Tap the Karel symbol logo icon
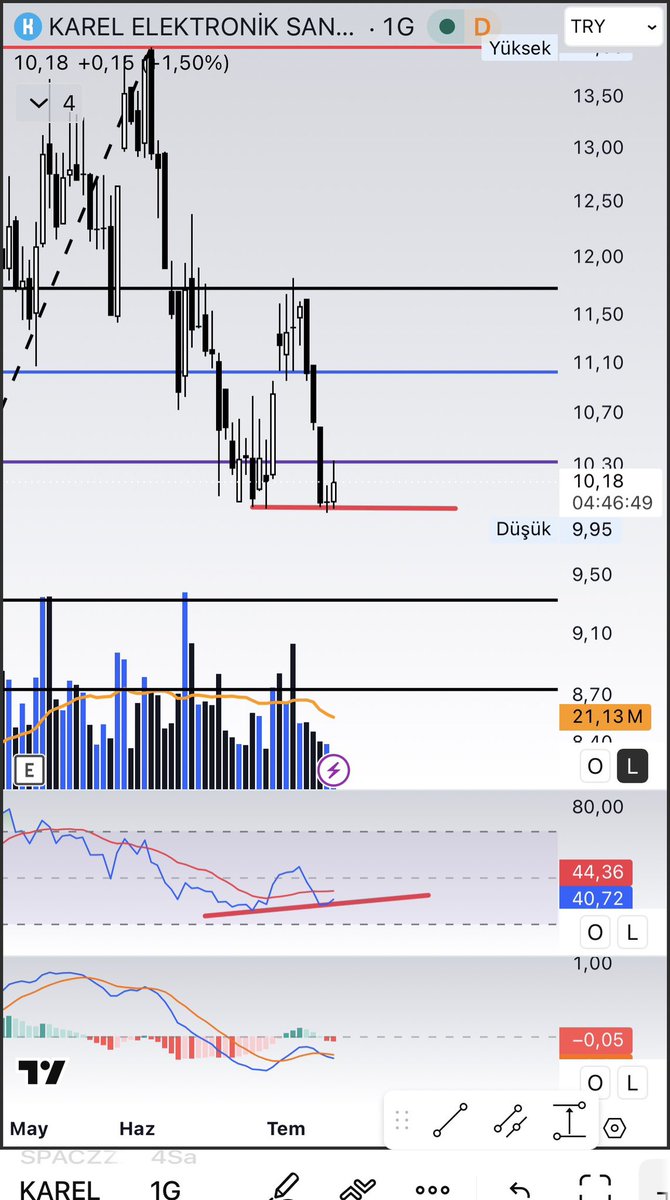Image resolution: width=670 pixels, height=1200 pixels. (x=30, y=27)
